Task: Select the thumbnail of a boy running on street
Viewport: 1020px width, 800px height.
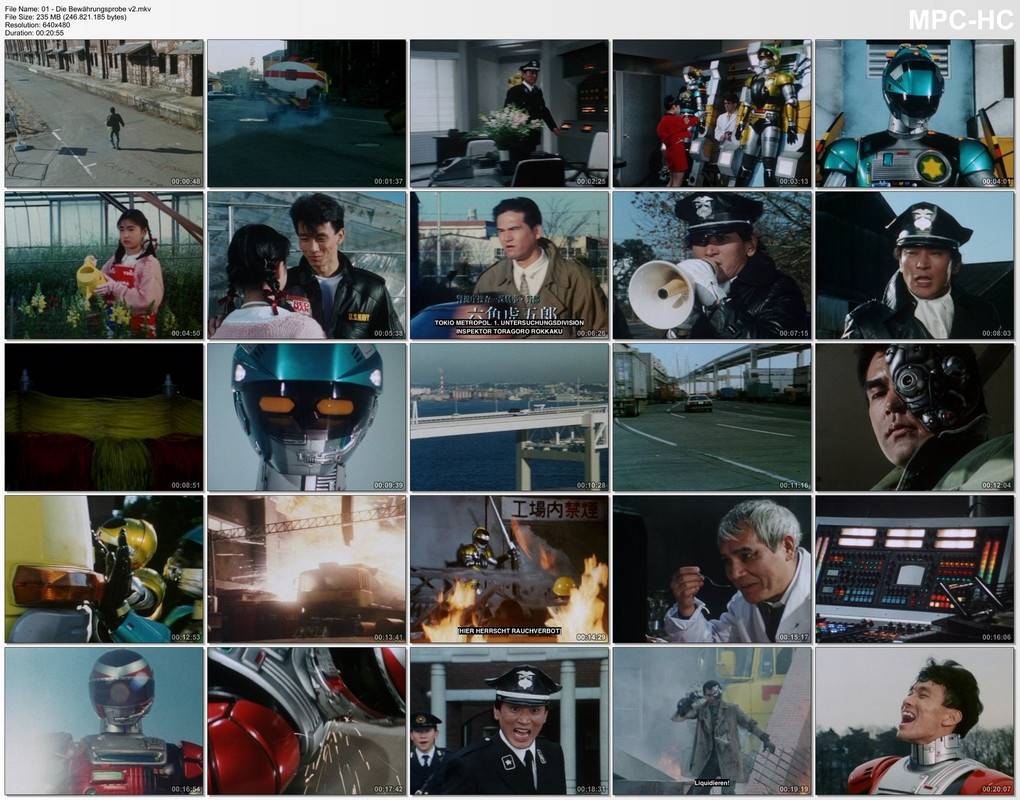Action: (x=104, y=114)
